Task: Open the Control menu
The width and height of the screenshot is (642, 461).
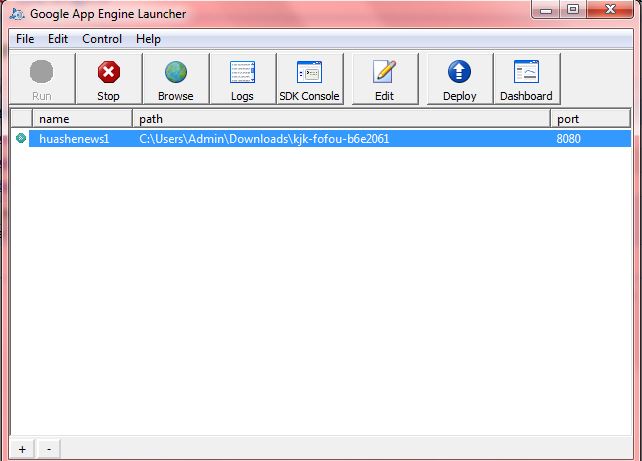Action: tap(102, 39)
